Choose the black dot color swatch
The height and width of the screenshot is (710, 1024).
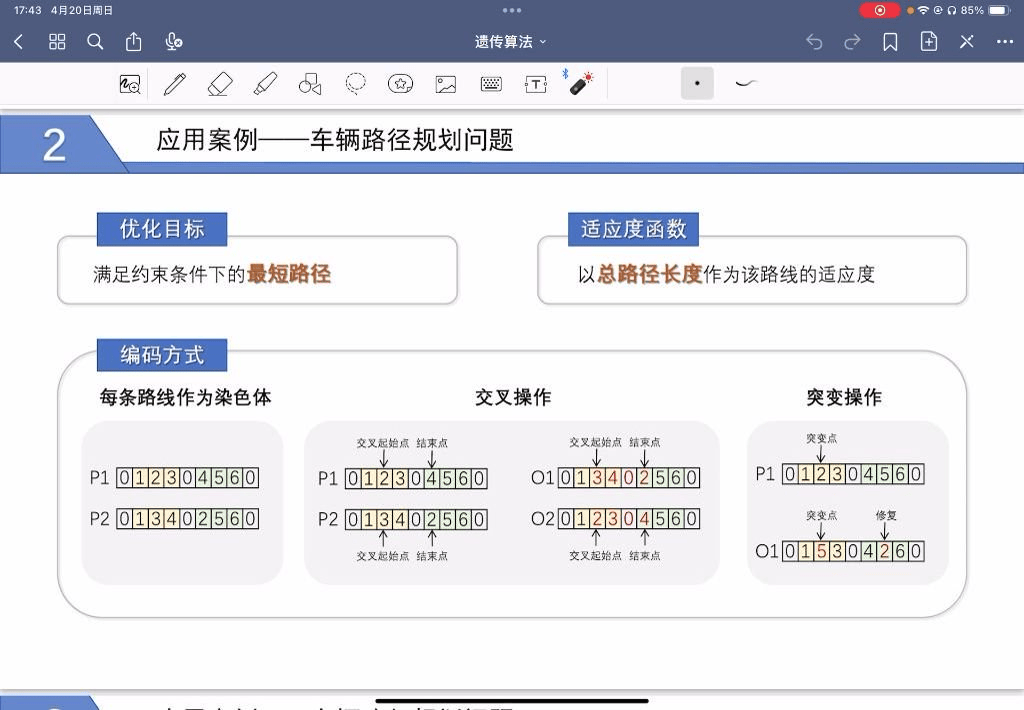(697, 84)
